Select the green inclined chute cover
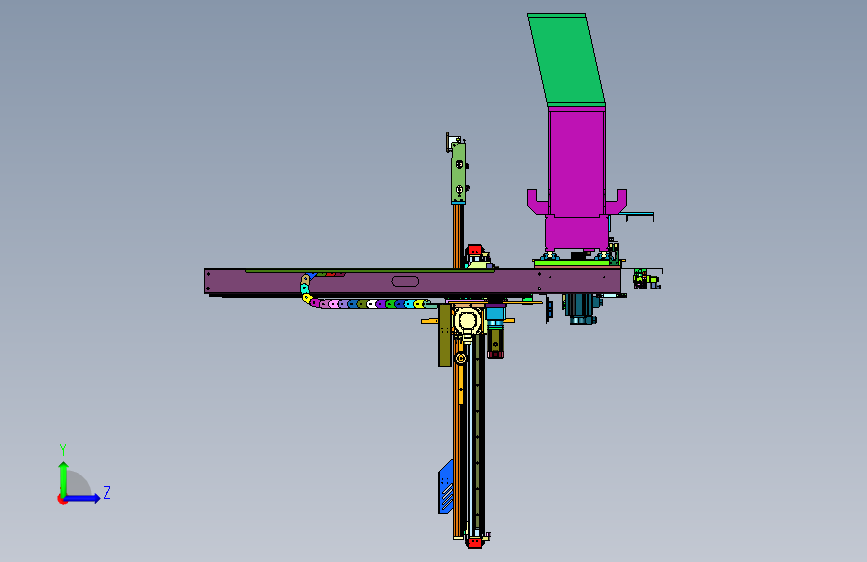867x562 pixels. coord(567,60)
